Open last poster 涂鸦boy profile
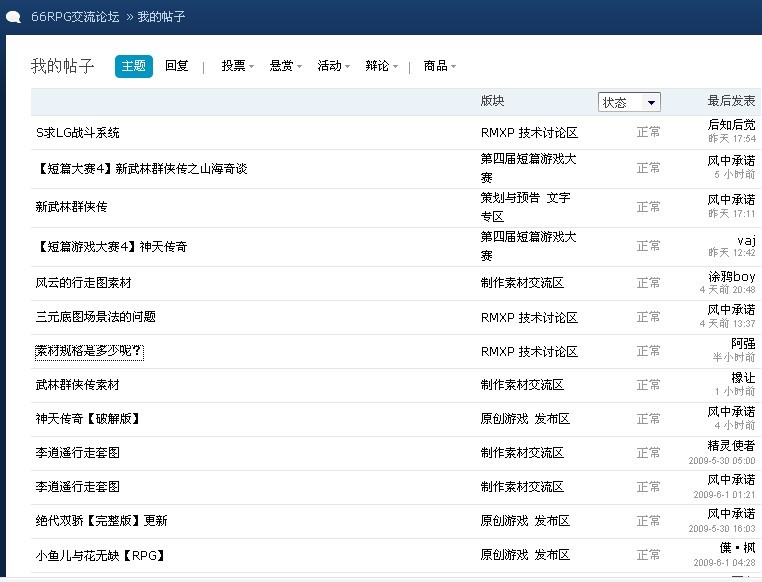The width and height of the screenshot is (762, 582). [x=732, y=276]
